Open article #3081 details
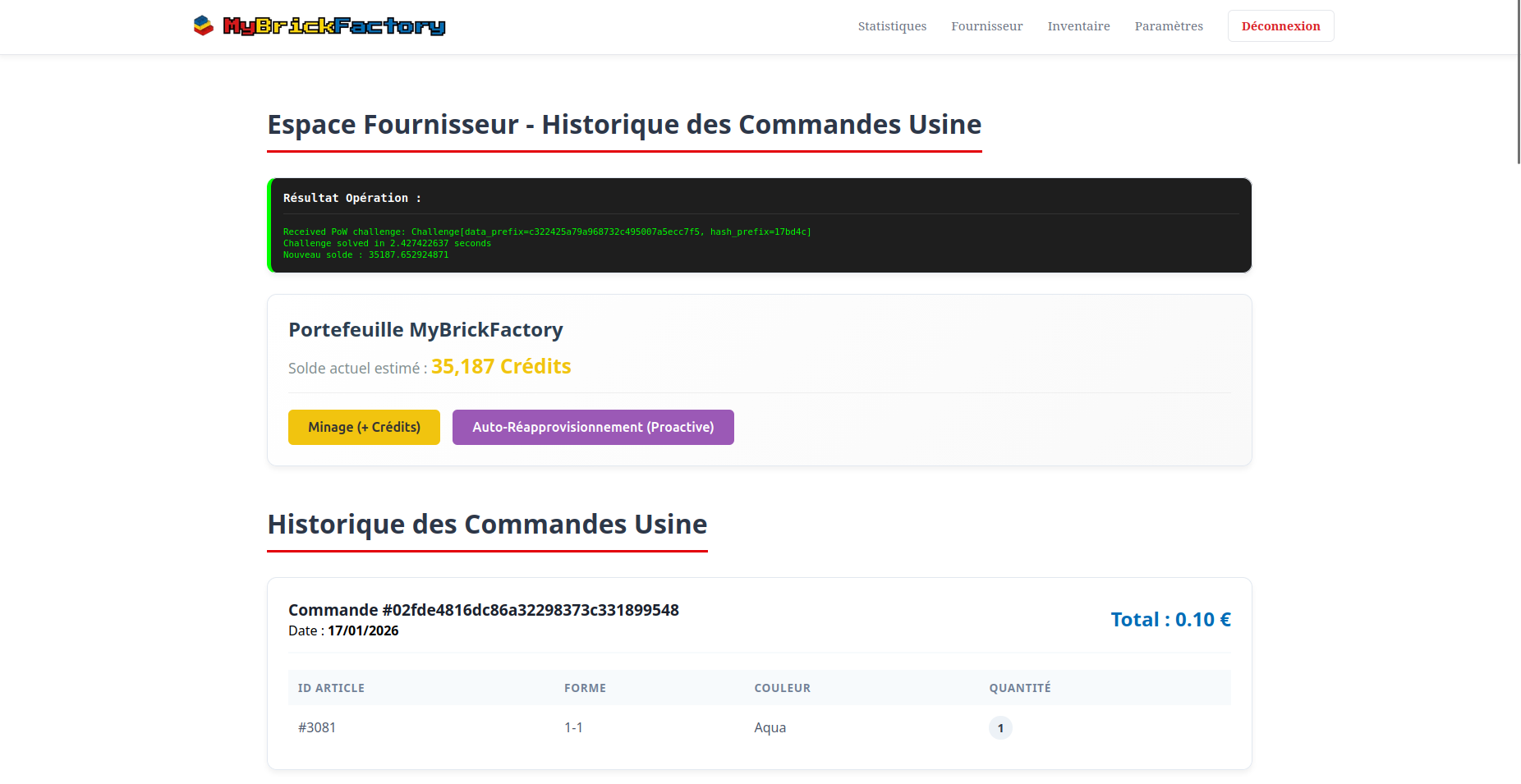The width and height of the screenshot is (1521, 784). [x=318, y=727]
